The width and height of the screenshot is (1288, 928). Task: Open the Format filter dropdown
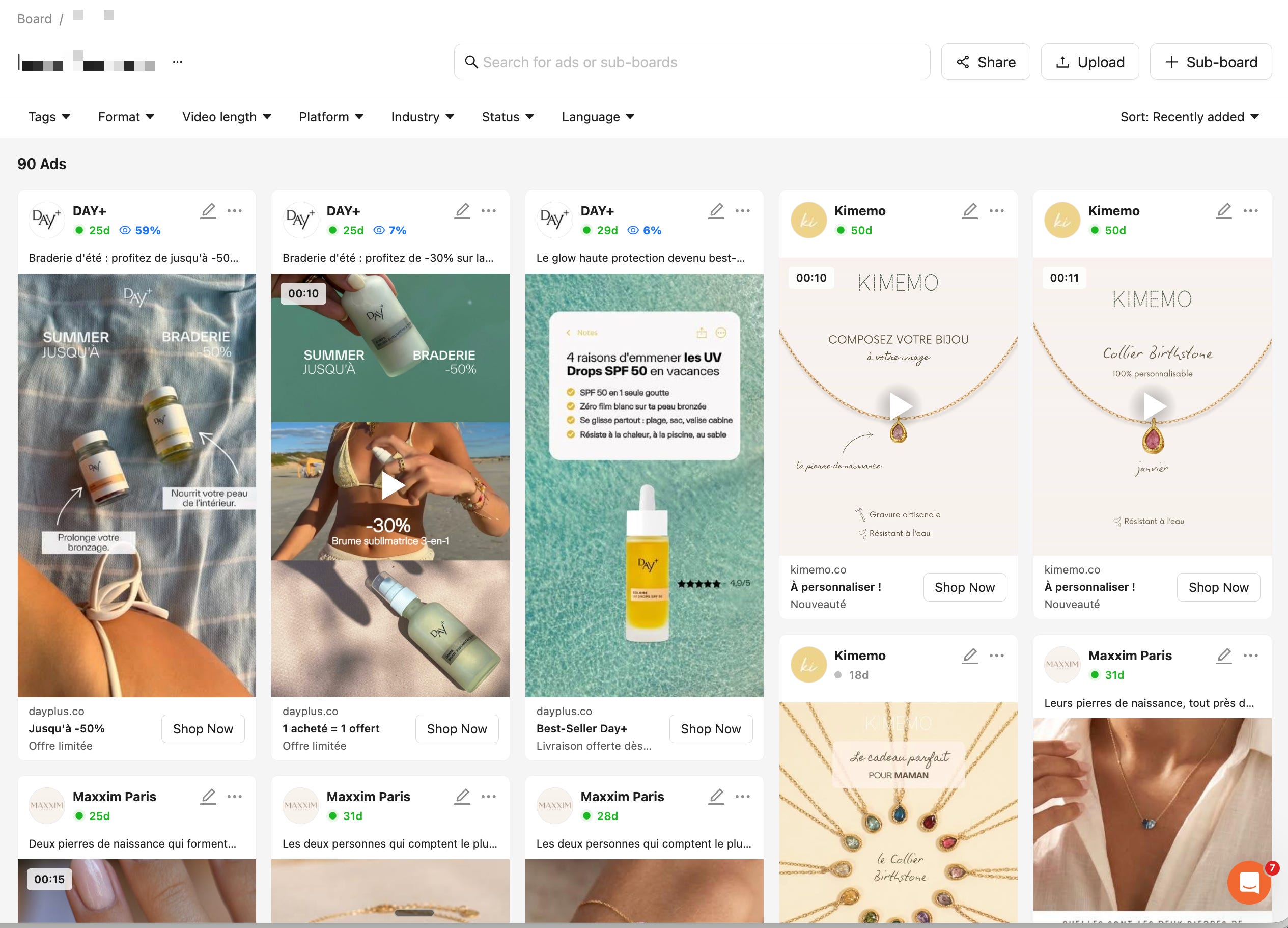(126, 117)
